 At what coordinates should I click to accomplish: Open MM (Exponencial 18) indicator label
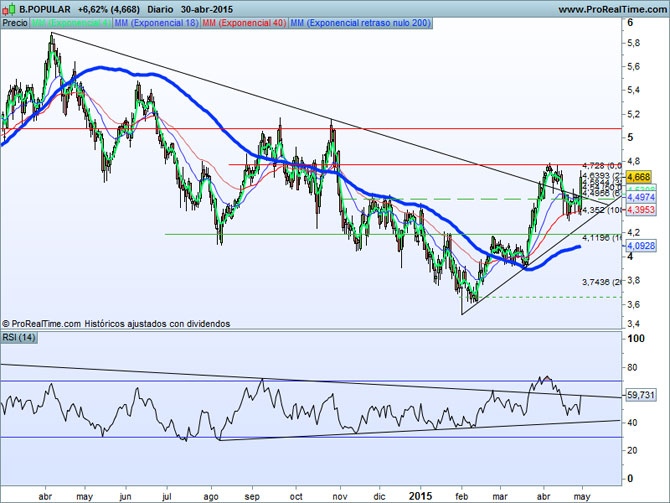(x=156, y=23)
